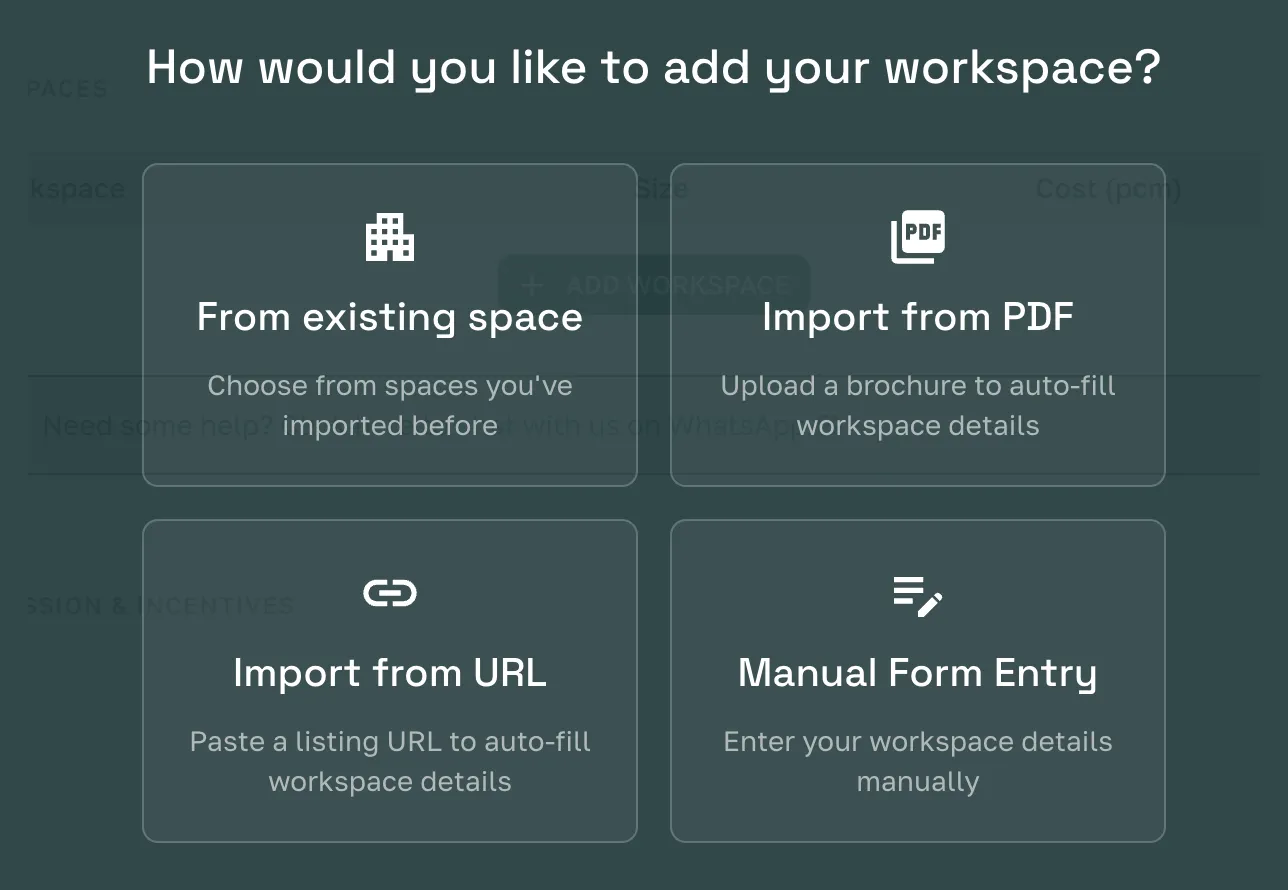This screenshot has width=1288, height=890.
Task: Choose the Manual Form Entry card
Action: pos(918,680)
